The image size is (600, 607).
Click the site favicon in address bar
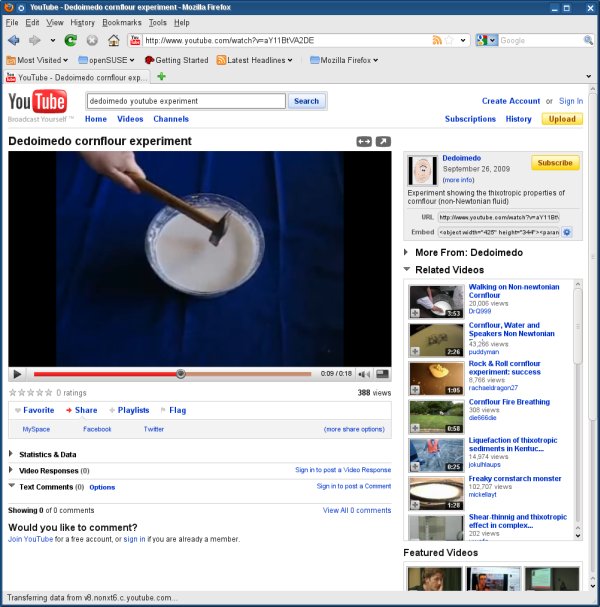[x=135, y=40]
